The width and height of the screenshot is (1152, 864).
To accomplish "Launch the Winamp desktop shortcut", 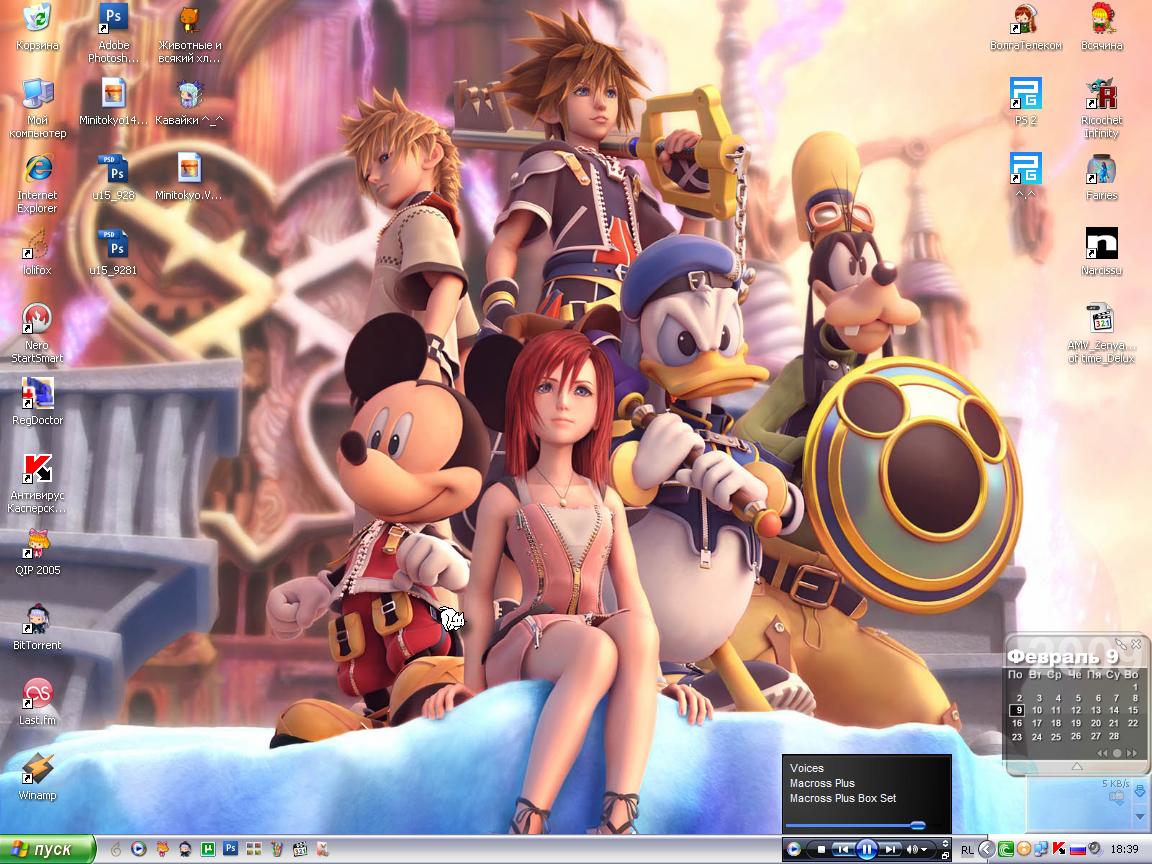I will click(37, 777).
